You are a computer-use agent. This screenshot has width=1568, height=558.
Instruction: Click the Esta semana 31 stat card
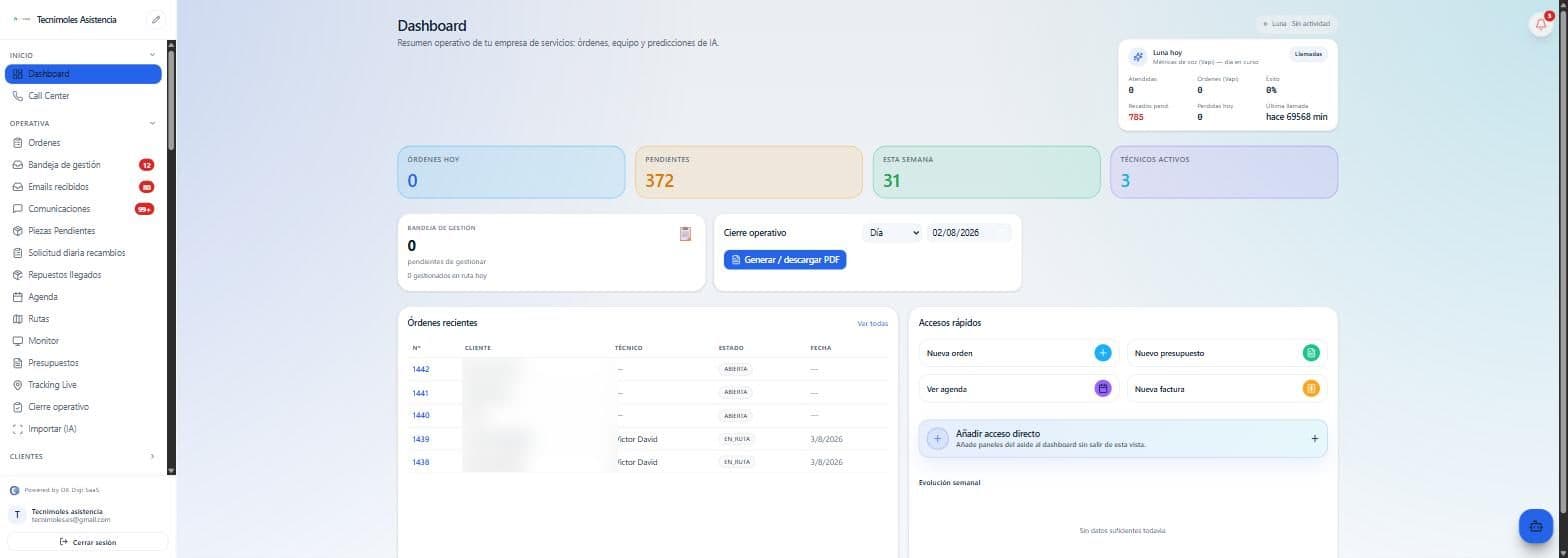pyautogui.click(x=986, y=172)
